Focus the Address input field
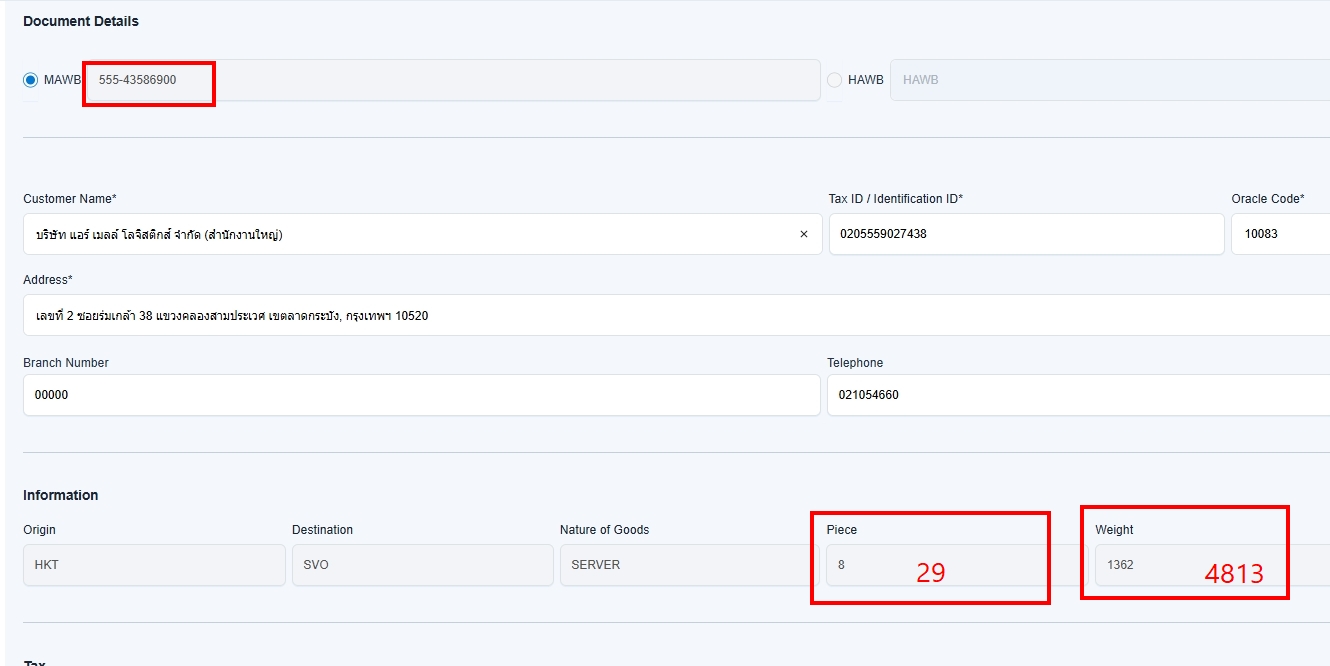The height and width of the screenshot is (666, 1330). 670,315
